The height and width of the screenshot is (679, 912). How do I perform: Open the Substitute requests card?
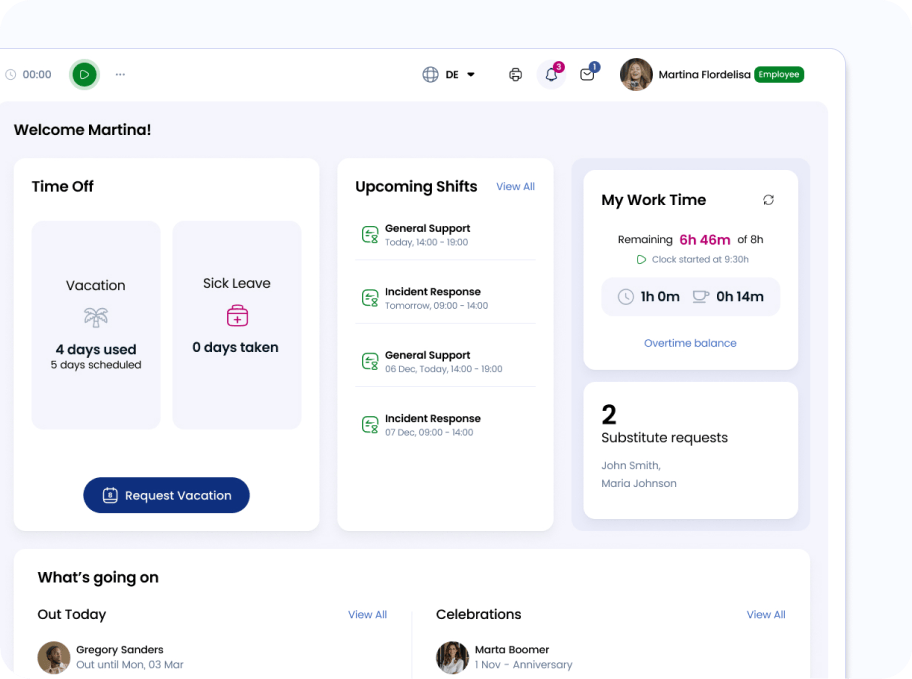(690, 450)
